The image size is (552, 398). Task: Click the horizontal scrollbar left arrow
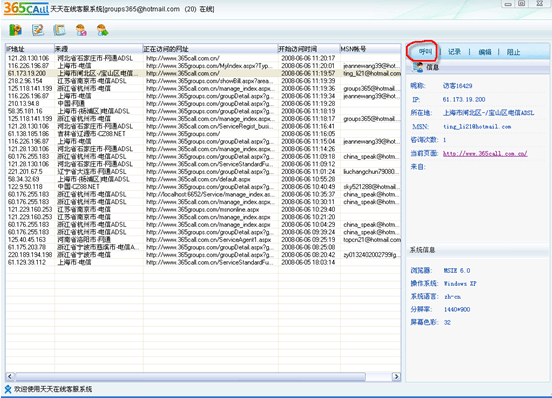[10, 377]
